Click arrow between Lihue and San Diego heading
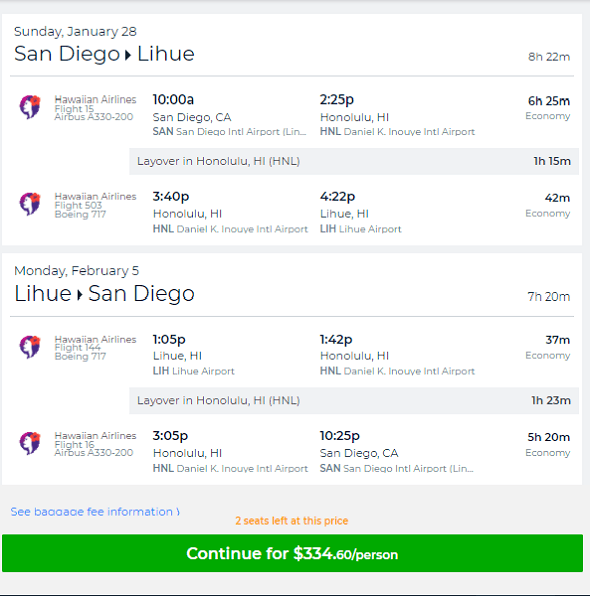Image resolution: width=590 pixels, height=596 pixels. 80,295
